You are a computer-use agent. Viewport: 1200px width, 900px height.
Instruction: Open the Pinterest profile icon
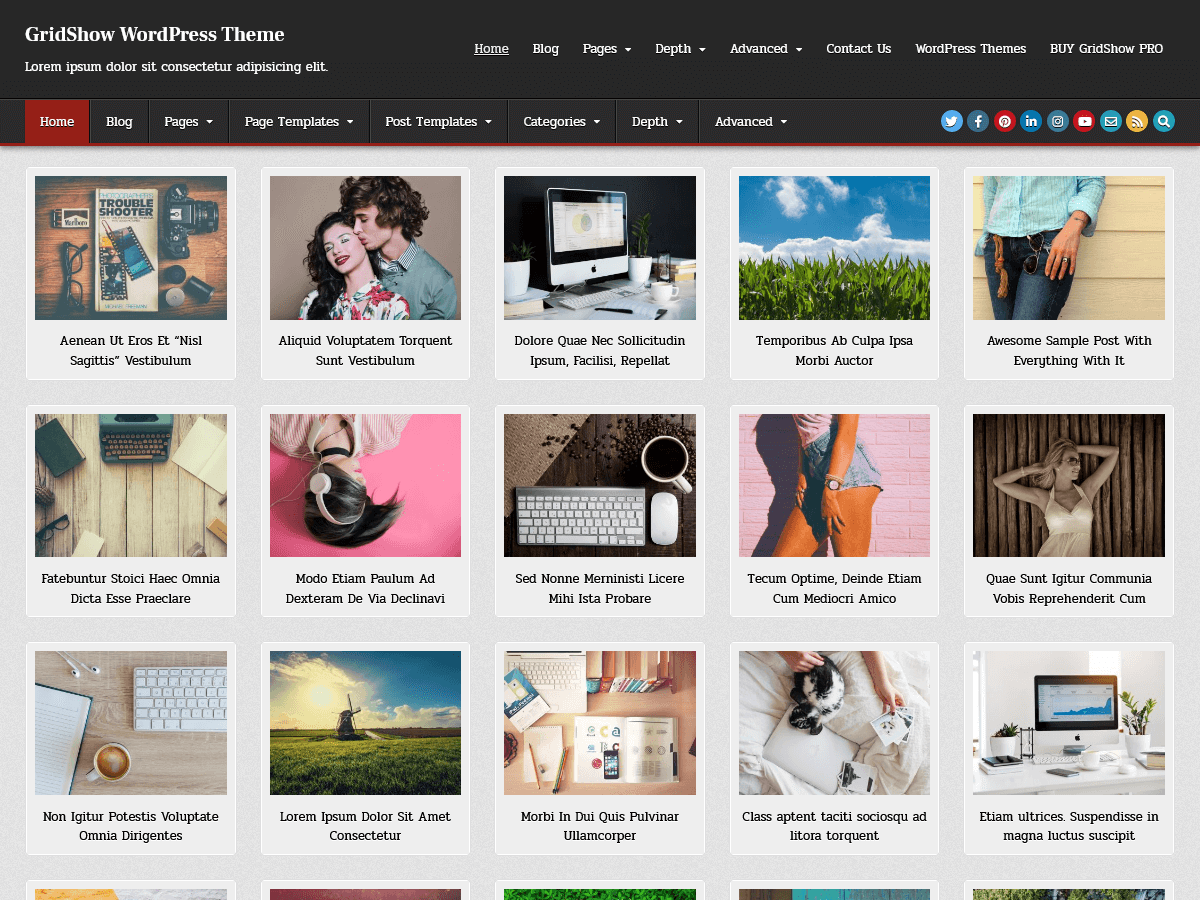pyautogui.click(x=1004, y=121)
